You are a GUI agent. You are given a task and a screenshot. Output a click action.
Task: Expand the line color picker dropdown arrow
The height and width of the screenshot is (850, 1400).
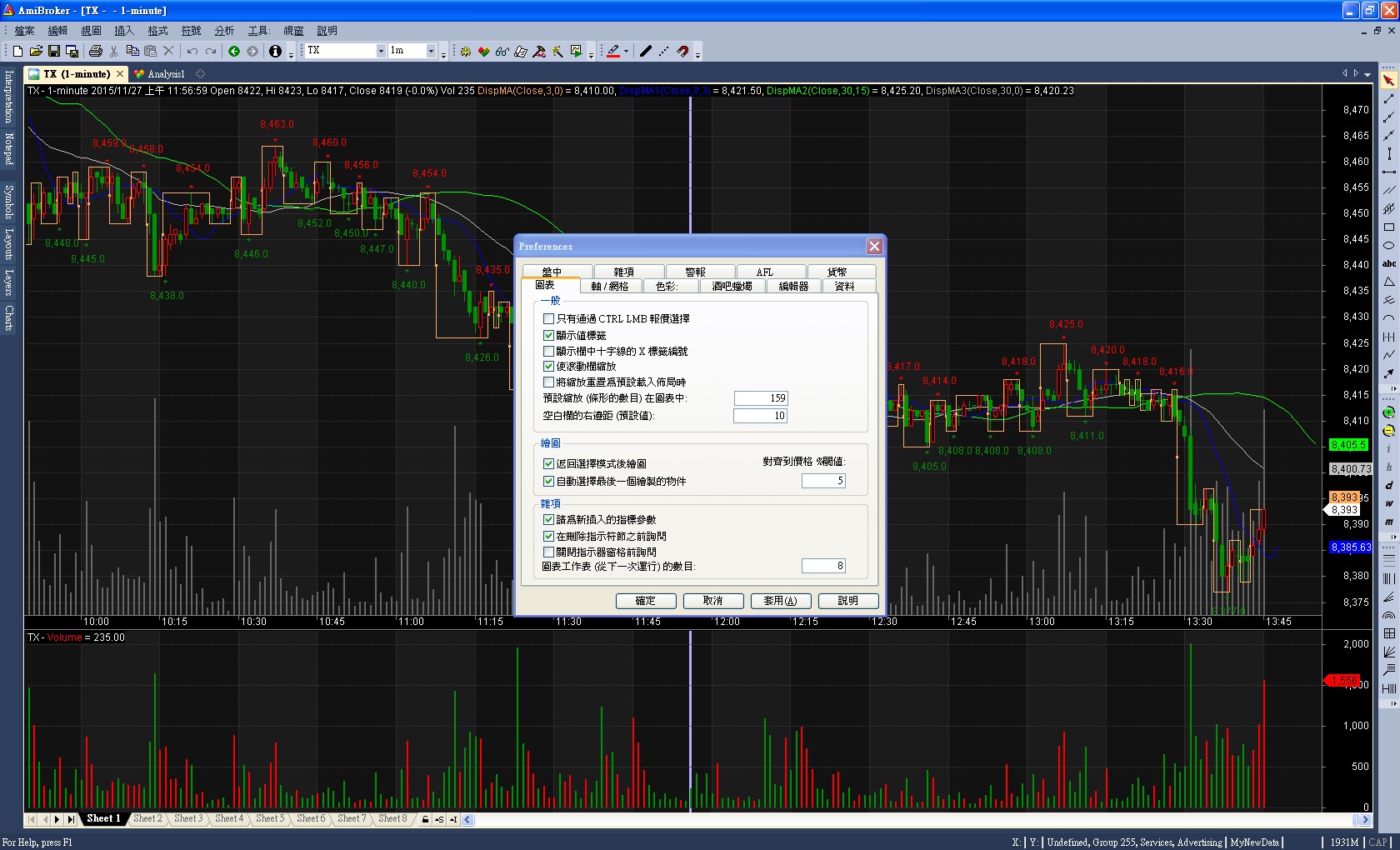coord(626,52)
